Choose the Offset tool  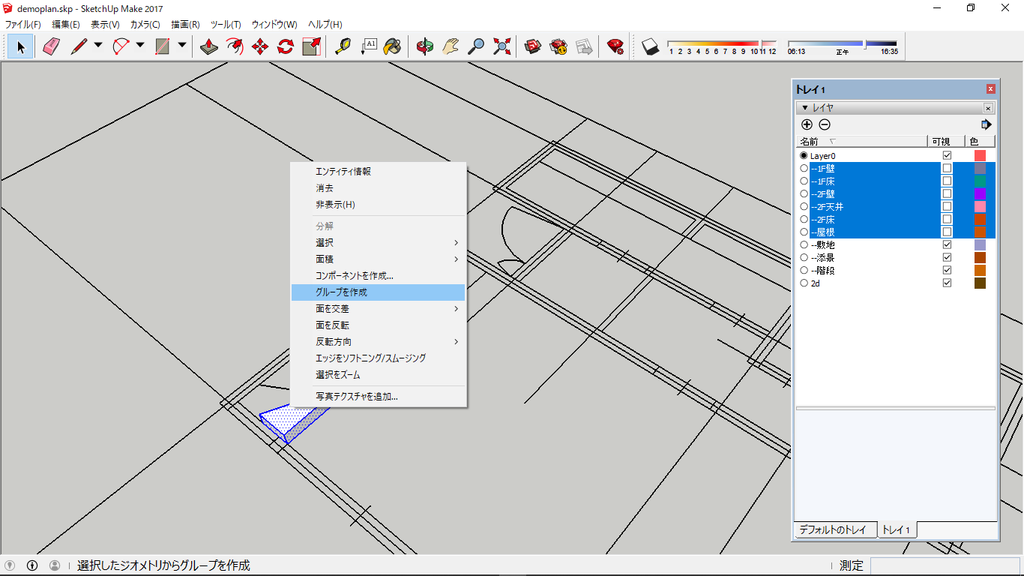[234, 47]
